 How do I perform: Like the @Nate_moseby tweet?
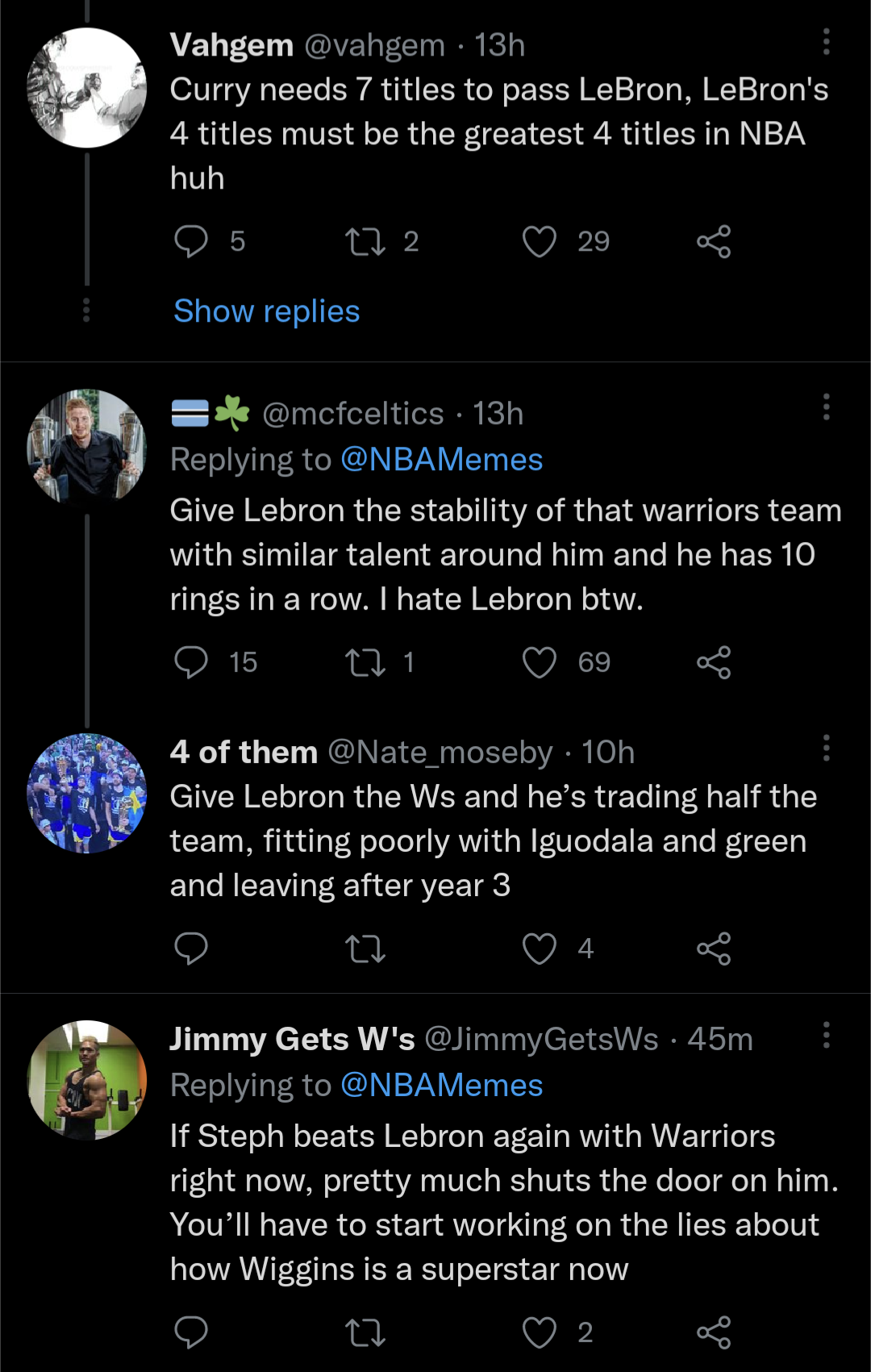tap(540, 949)
